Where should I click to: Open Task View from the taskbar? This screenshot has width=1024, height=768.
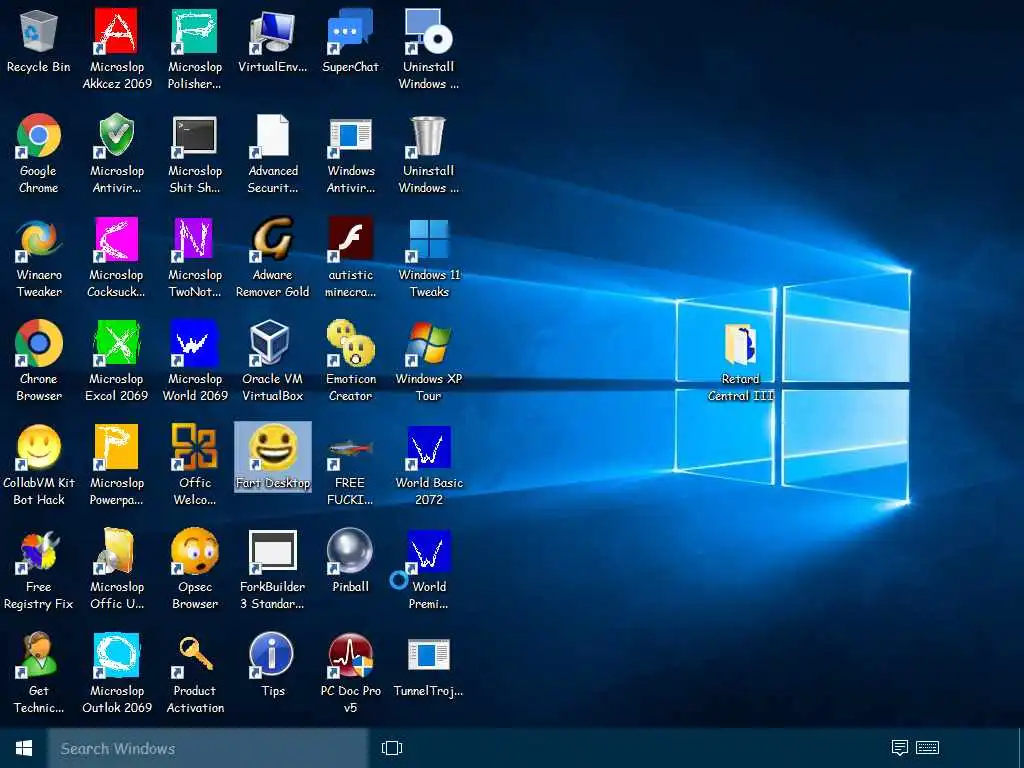(x=392, y=748)
